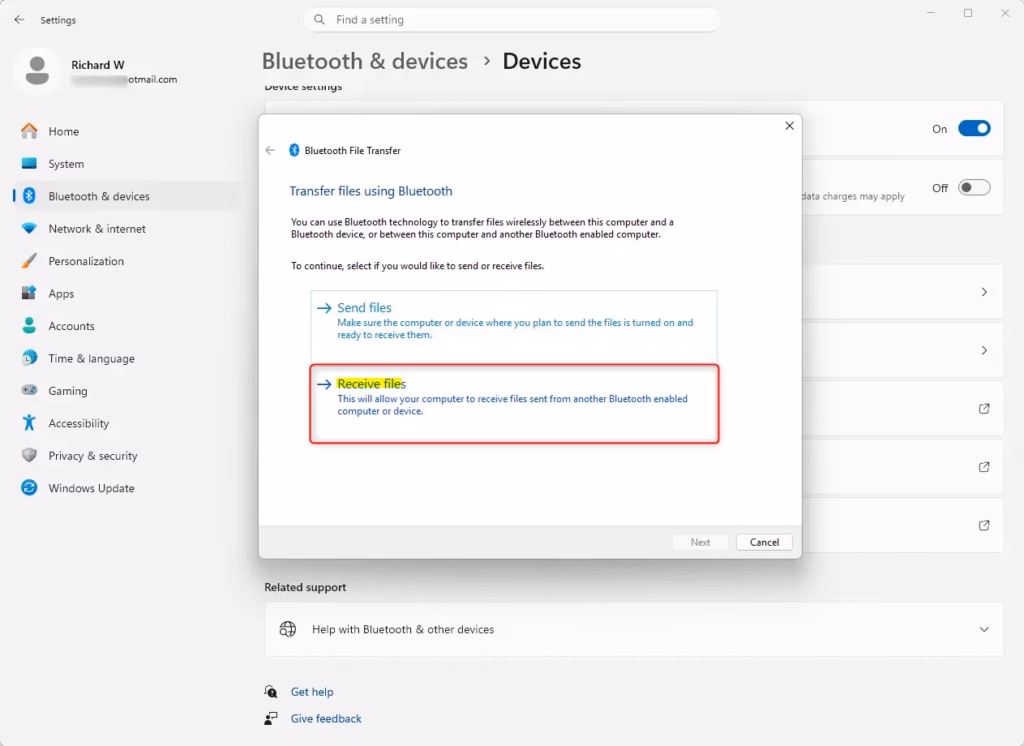Turn off the On toggle switch
The height and width of the screenshot is (746, 1024).
point(974,129)
